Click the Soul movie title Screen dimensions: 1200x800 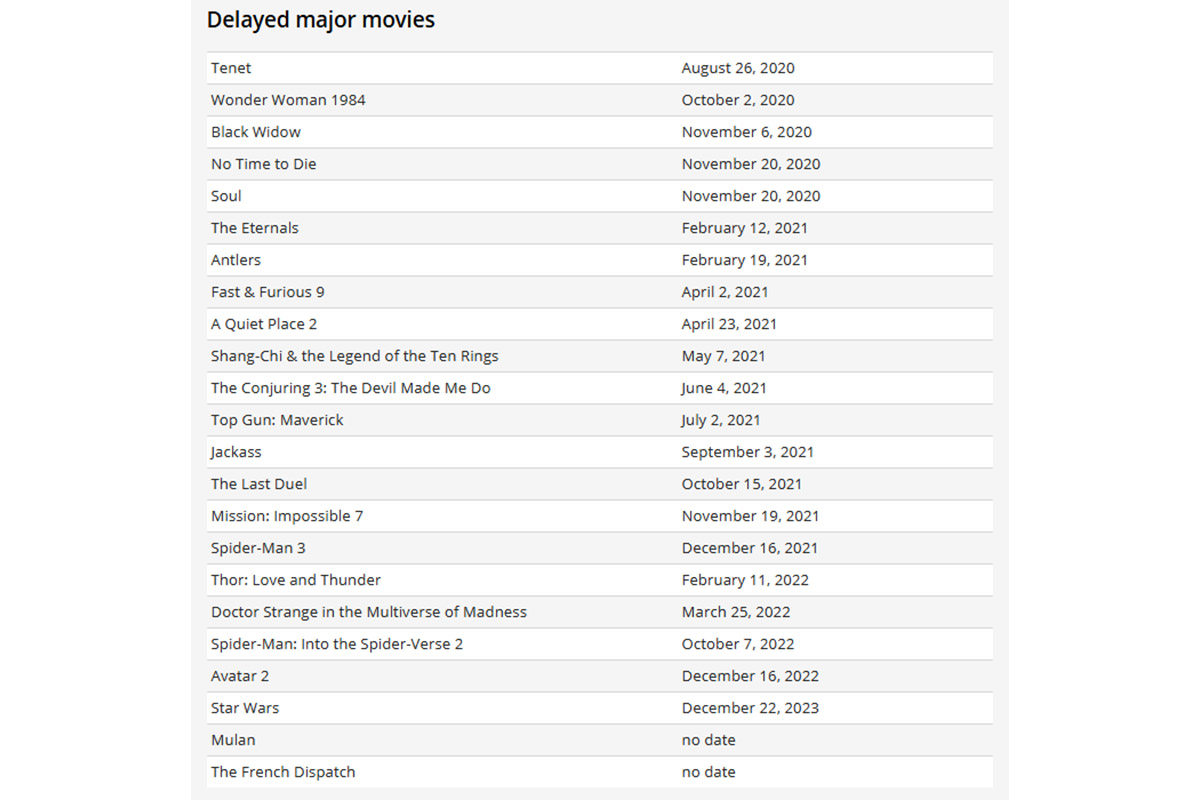(x=226, y=196)
